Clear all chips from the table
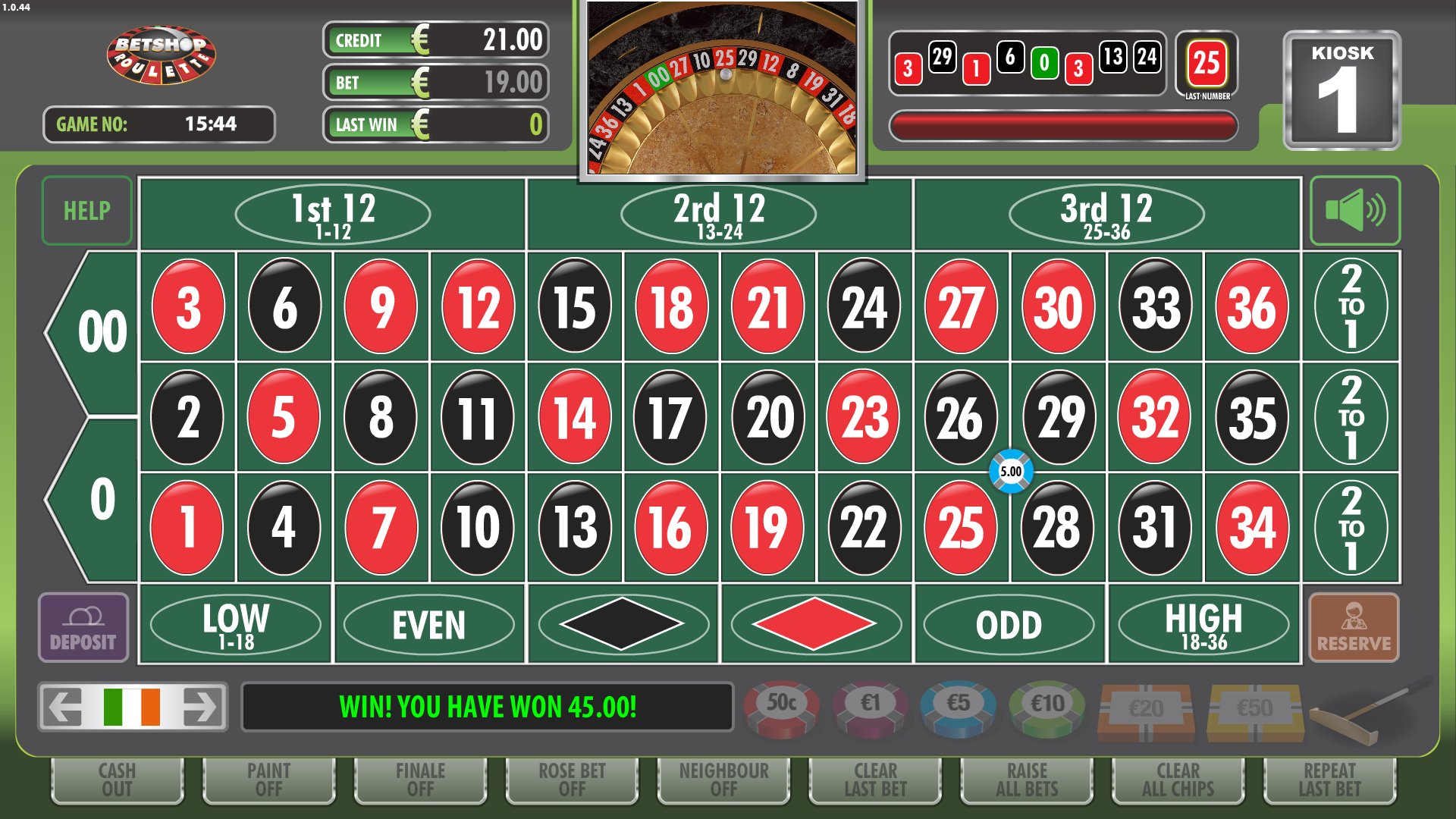 1178,780
